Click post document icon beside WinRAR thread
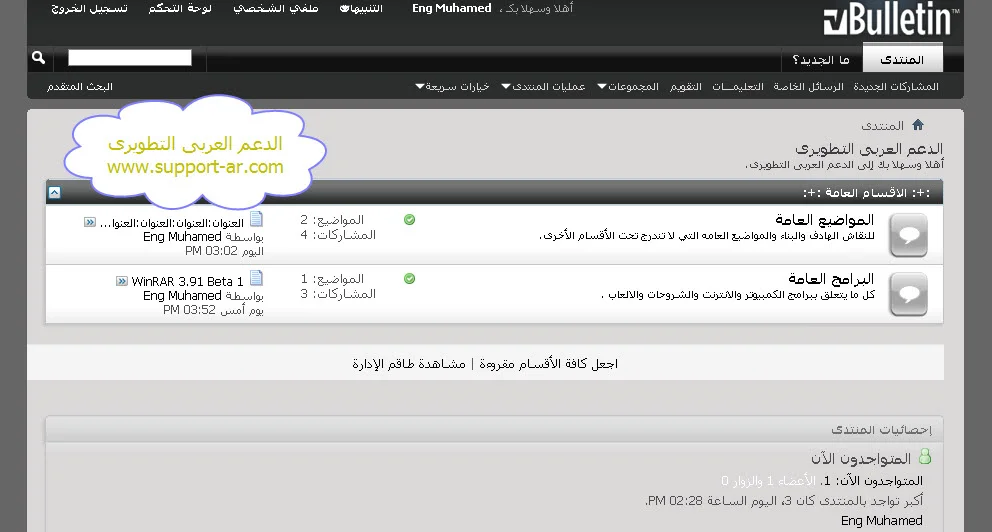 point(256,278)
